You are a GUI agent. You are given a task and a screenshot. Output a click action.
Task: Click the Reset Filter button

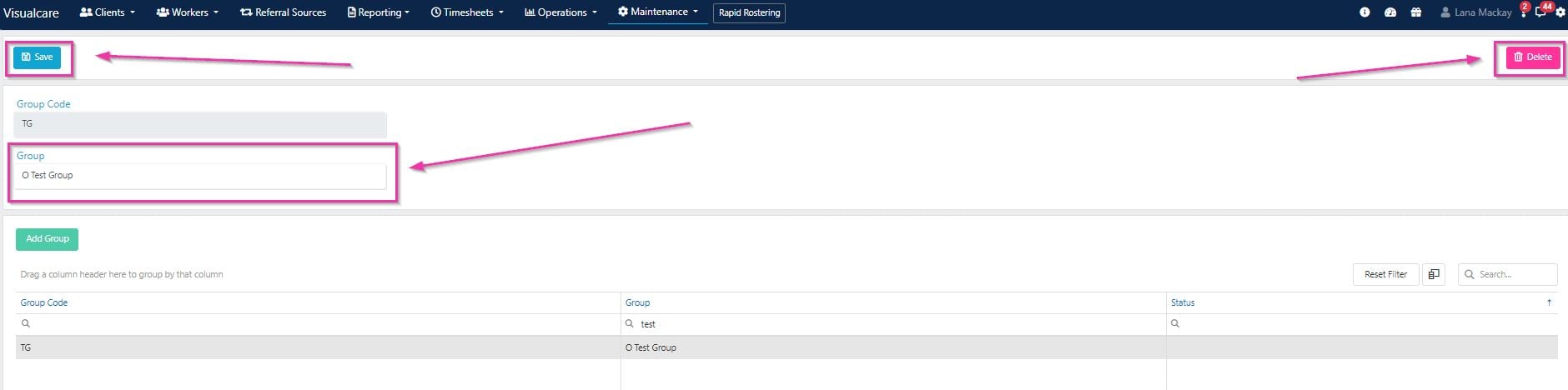1385,274
